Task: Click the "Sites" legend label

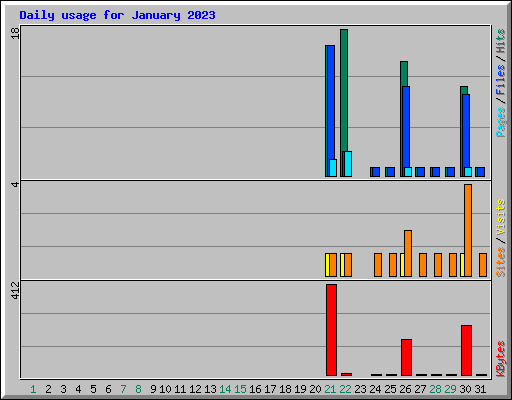Action: tap(501, 262)
